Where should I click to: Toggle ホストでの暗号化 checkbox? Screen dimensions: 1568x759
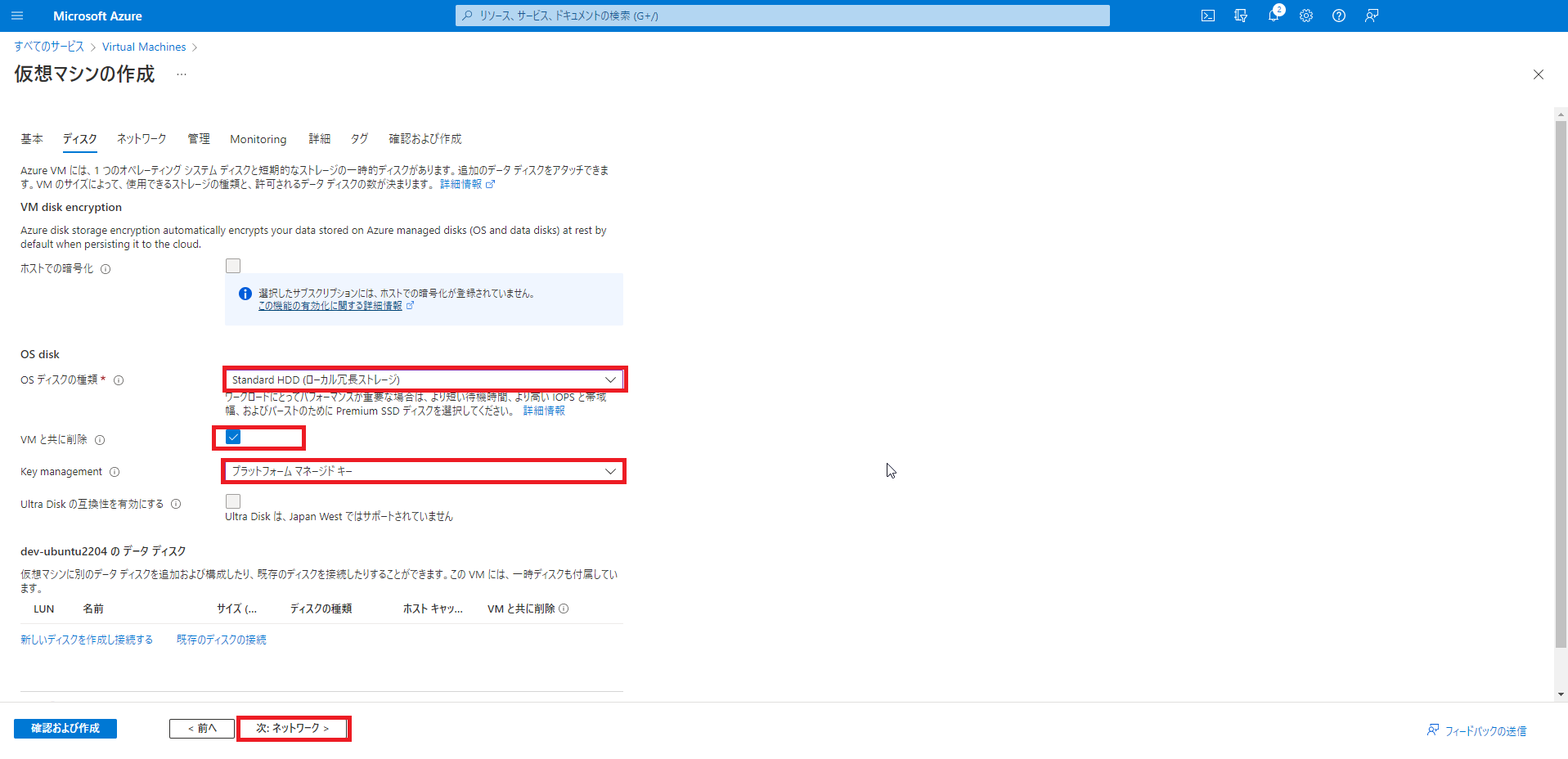(x=233, y=266)
